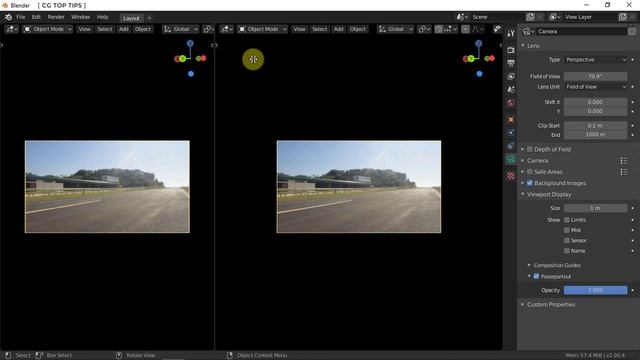Disable the Background Images checkbox
Screen dimensions: 640x360
click(530, 183)
